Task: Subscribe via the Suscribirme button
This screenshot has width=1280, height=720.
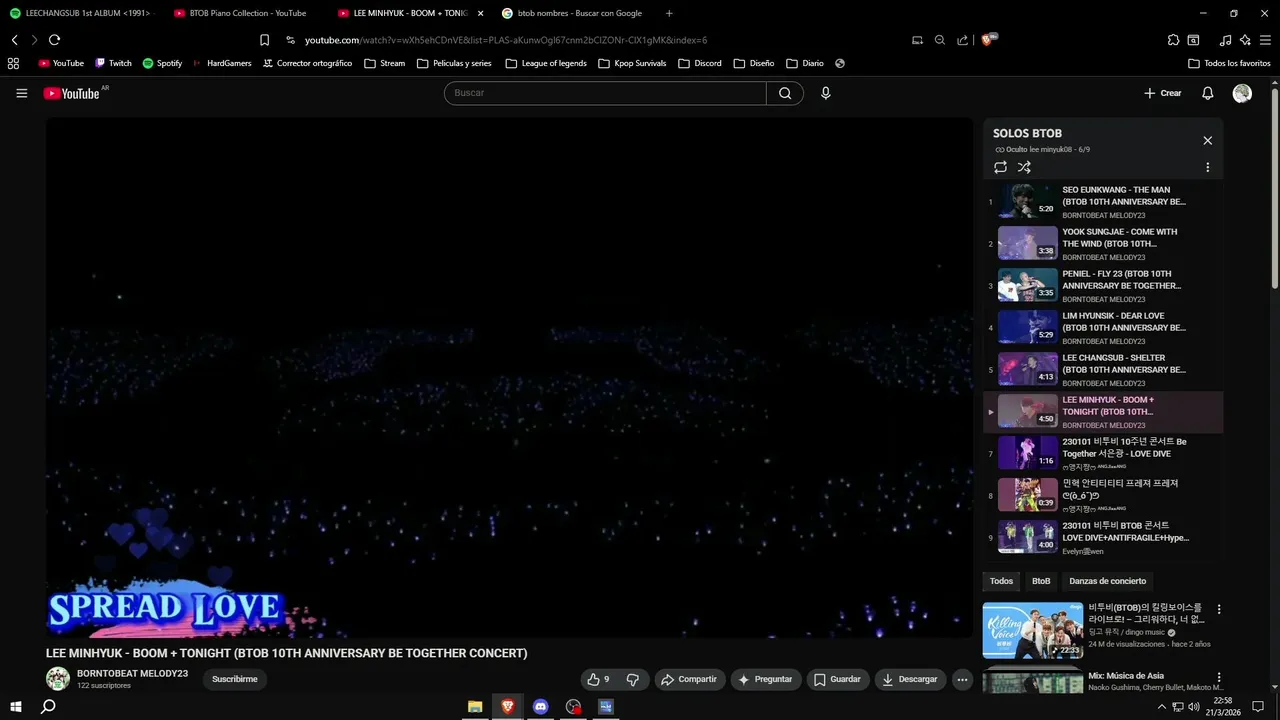Action: 235,679
